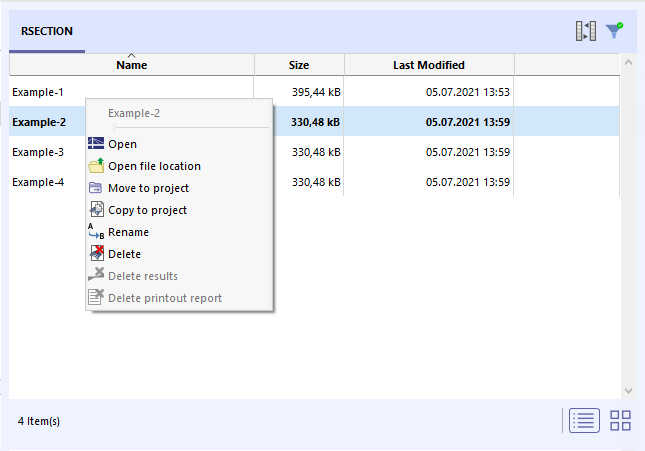645x451 pixels.
Task: Click the Rename icon in context menu
Action: pyautogui.click(x=96, y=232)
